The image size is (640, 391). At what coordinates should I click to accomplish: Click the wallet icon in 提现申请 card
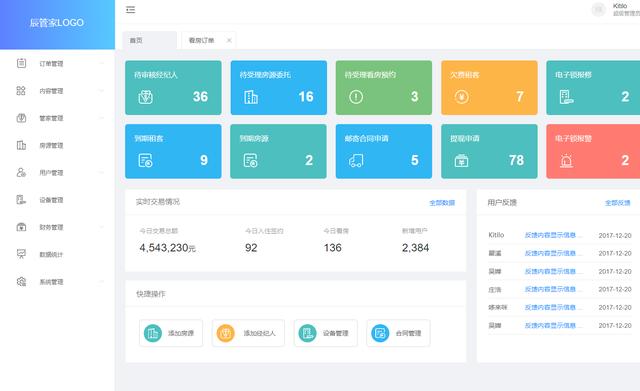pyautogui.click(x=461, y=160)
